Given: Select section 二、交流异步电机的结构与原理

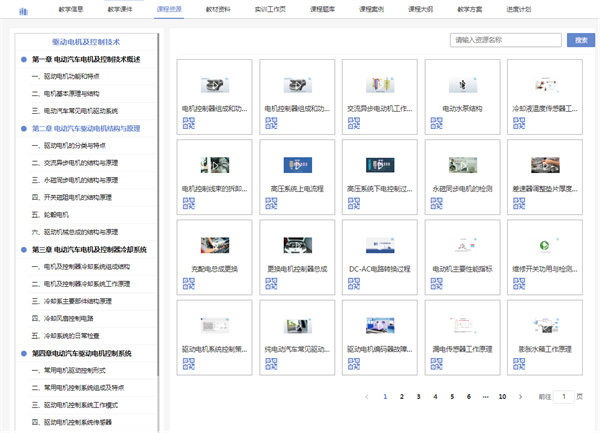Looking at the screenshot, I should (75, 163).
